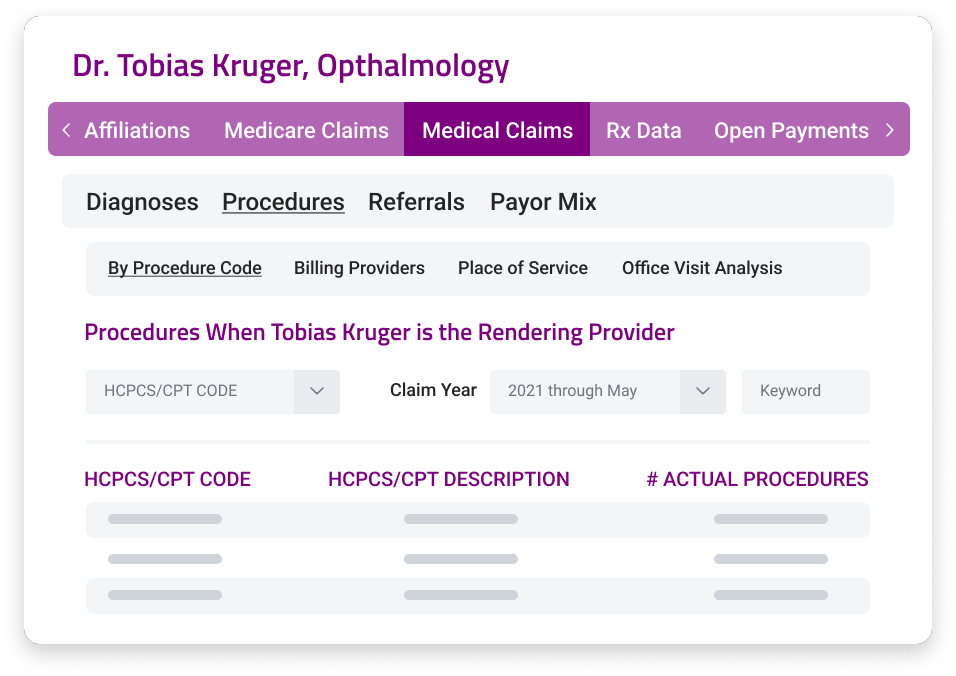
Task: Click the By Procedure Code link
Action: [185, 268]
